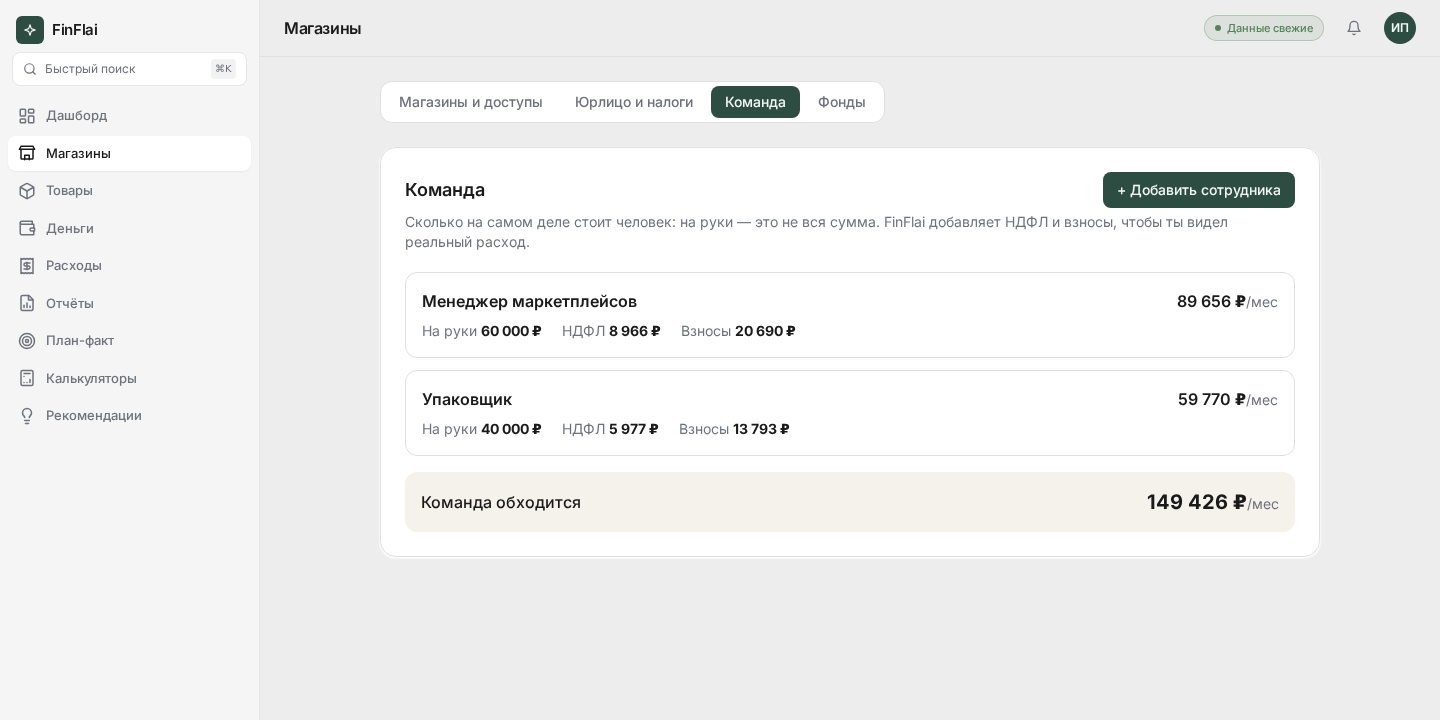
Task: Click the magnifier icon in quick search
Action: coord(30,69)
